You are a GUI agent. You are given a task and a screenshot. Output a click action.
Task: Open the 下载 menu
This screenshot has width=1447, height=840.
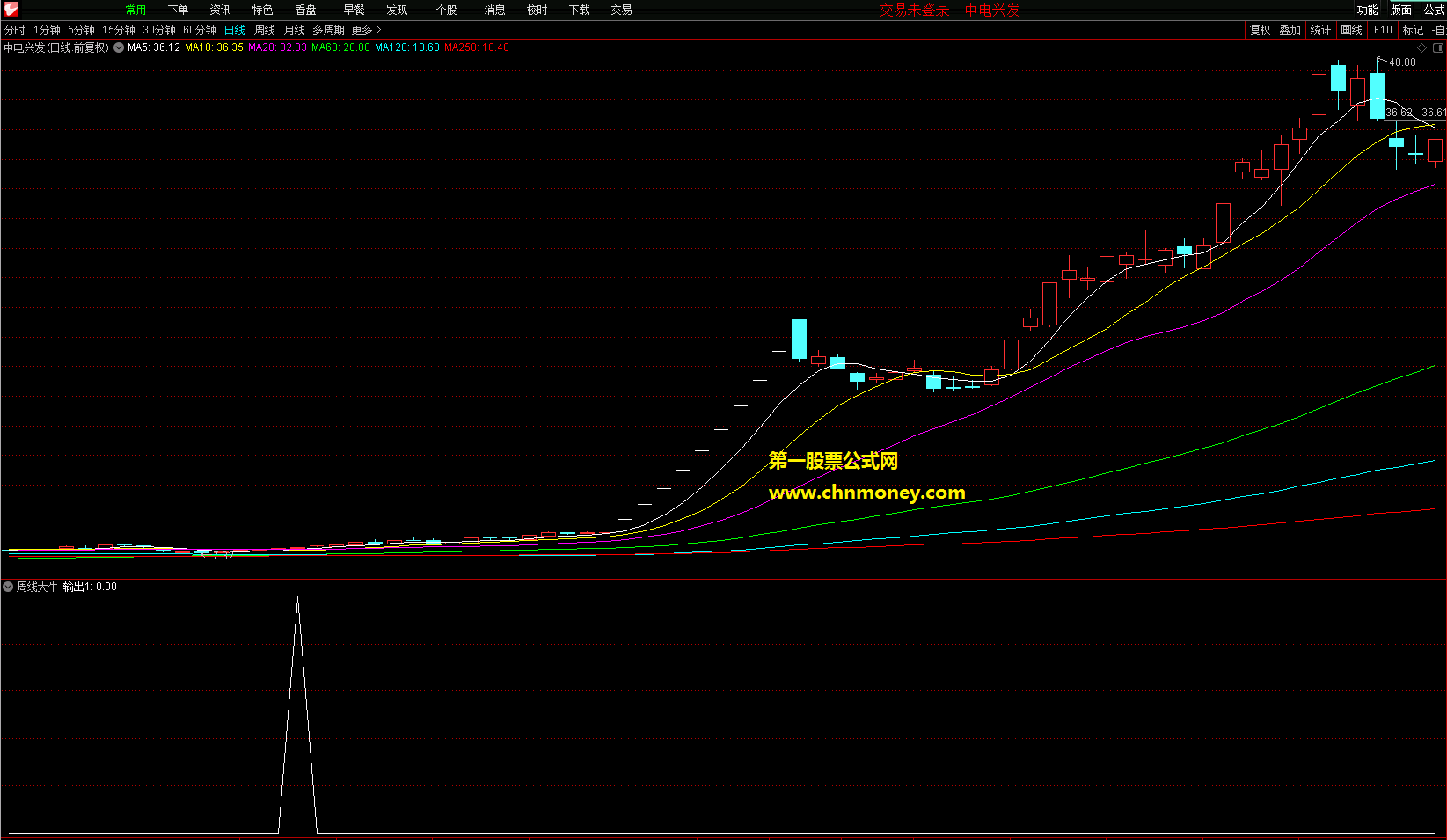[x=579, y=10]
